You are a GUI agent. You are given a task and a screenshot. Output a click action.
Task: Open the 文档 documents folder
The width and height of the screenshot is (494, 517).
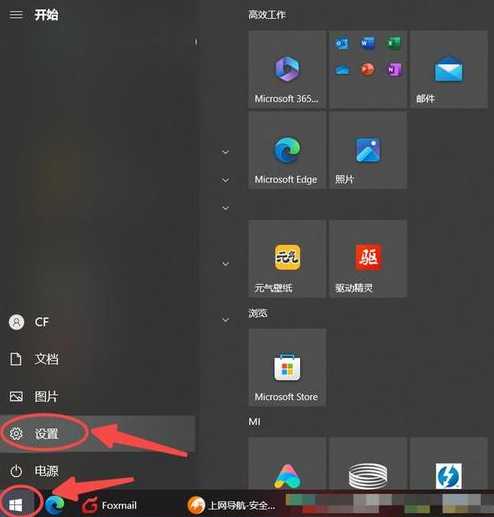[97, 359]
